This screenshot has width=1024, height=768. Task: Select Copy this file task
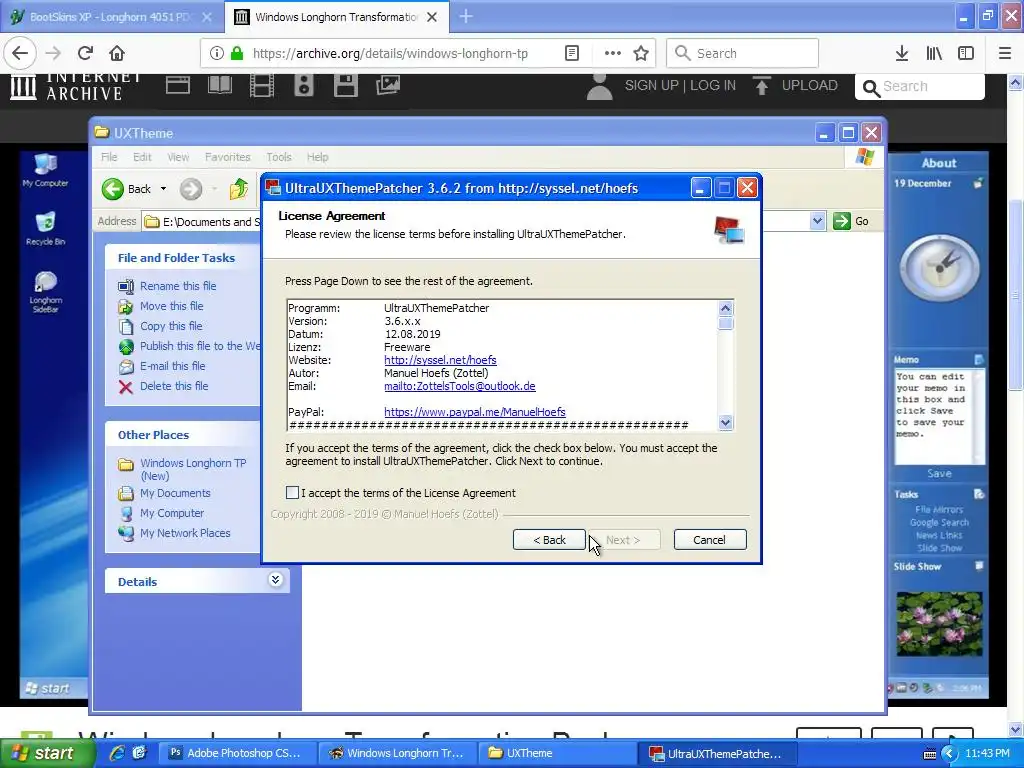[171, 326]
